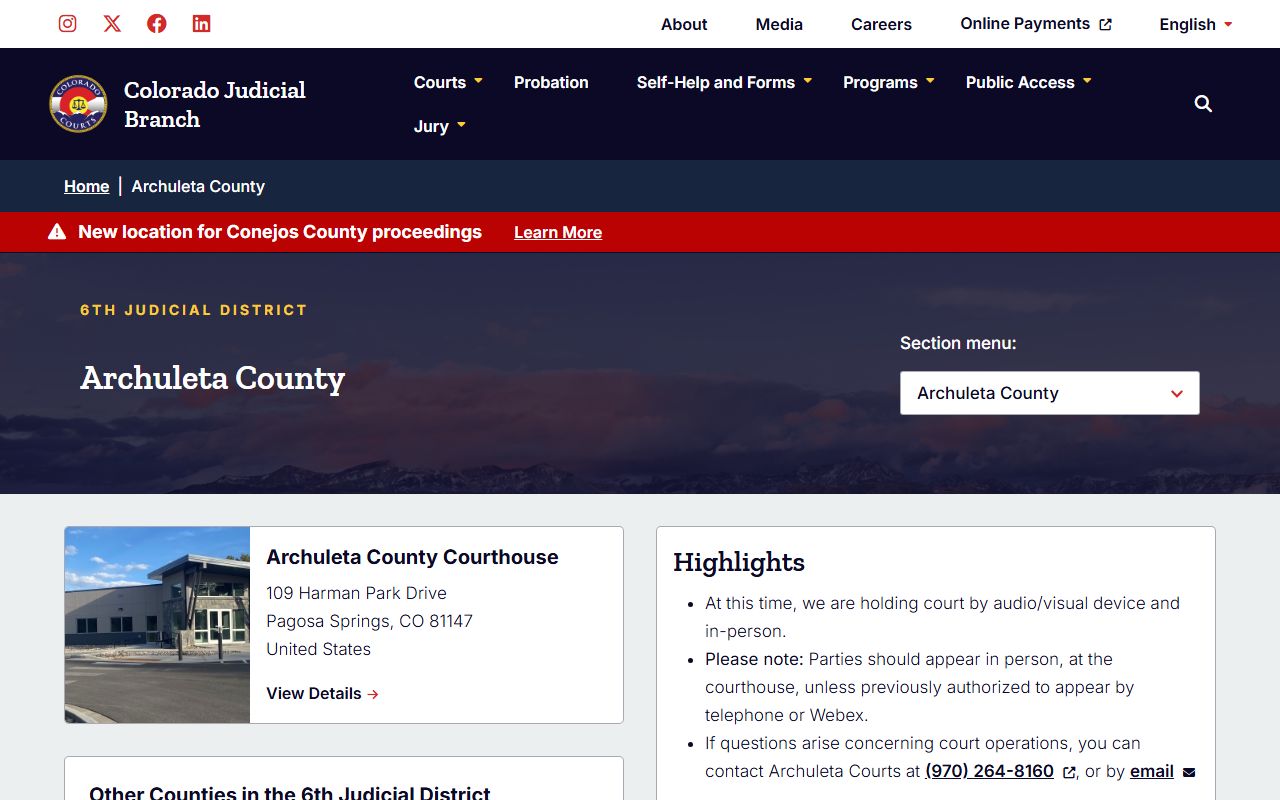The image size is (1280, 800).
Task: Open the LinkedIn social icon
Action: click(x=201, y=24)
